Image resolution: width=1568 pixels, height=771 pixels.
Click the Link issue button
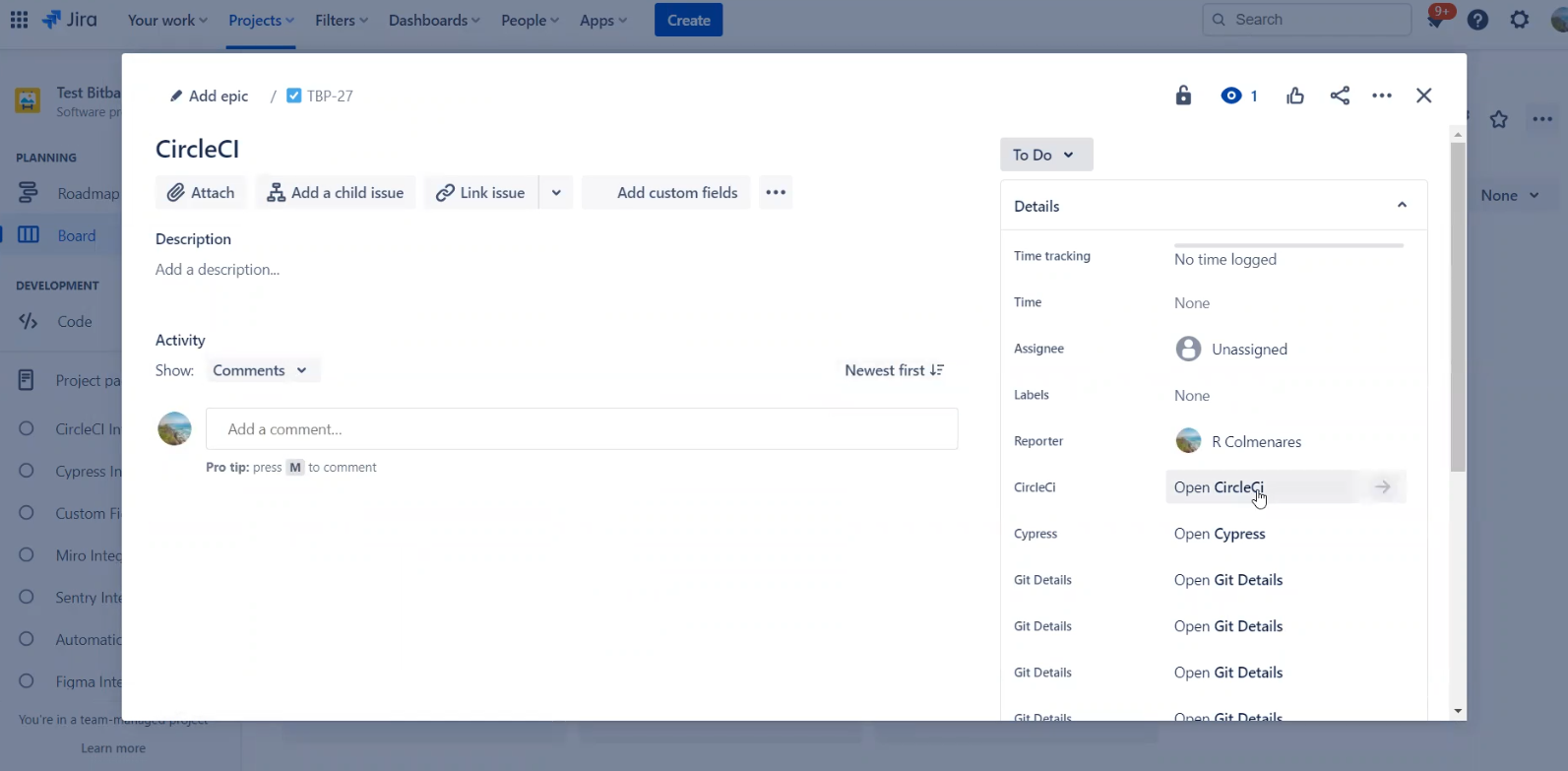[x=481, y=192]
